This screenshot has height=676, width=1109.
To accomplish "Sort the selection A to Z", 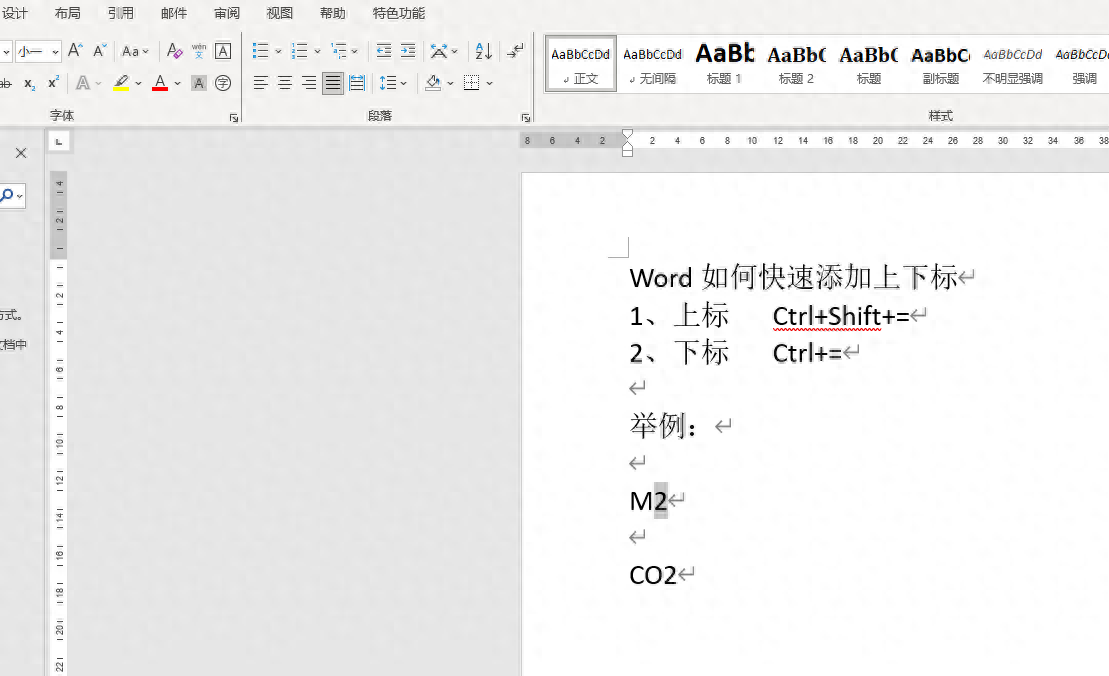I will [484, 51].
